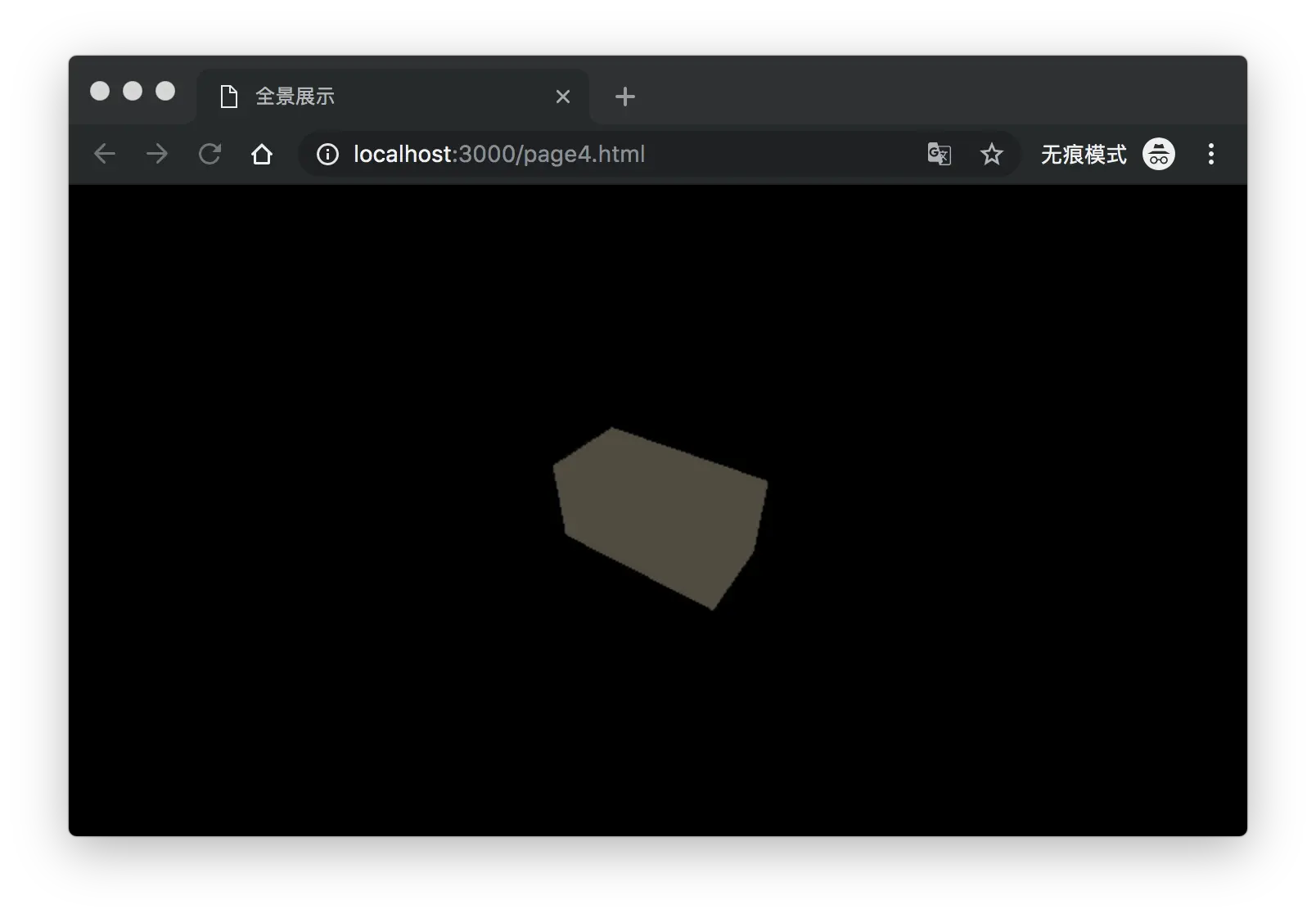Open a new tab with plus button
This screenshot has height=918, width=1316.
(625, 97)
